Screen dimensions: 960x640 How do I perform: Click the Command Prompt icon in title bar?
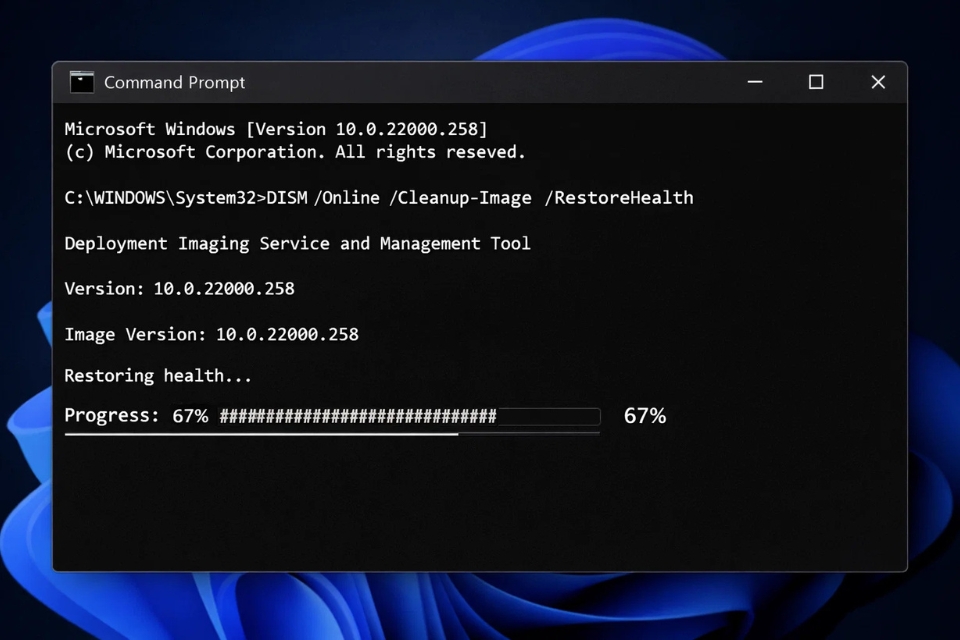click(81, 82)
